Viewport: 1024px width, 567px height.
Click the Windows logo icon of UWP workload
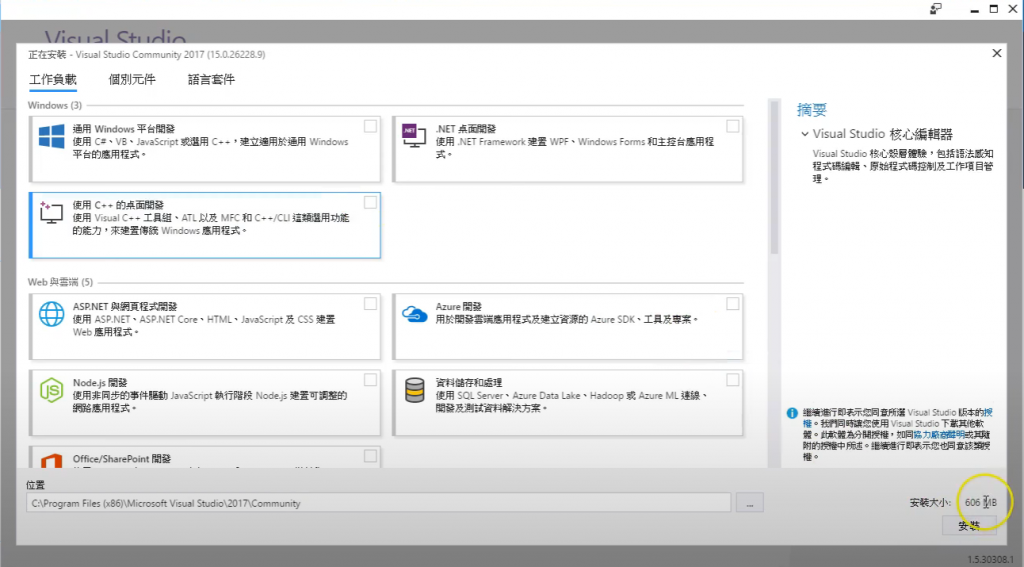[52, 136]
